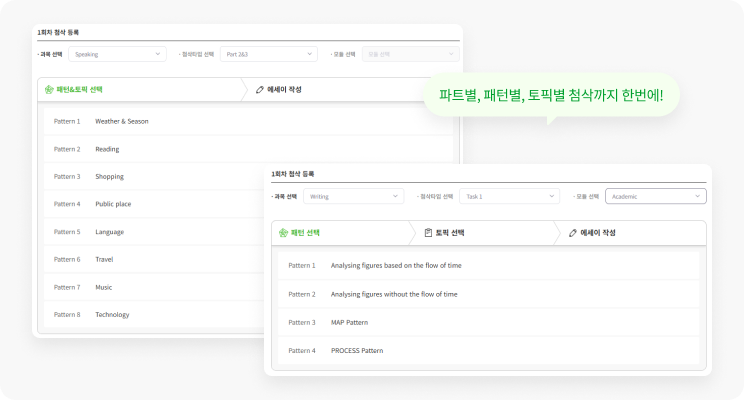Select Pattern 2 Reading row
This screenshot has height=400, width=744.
point(248,149)
